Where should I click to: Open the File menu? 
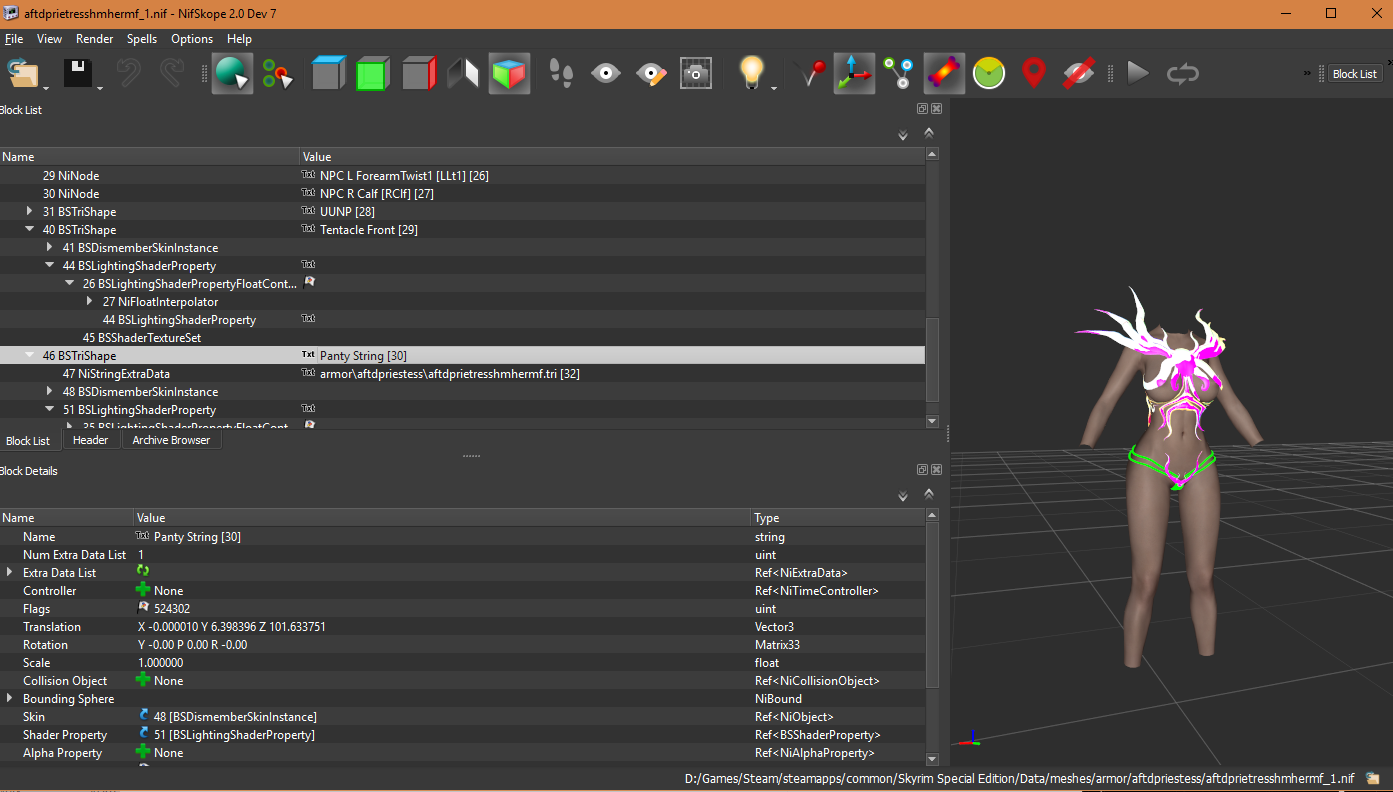[14, 39]
